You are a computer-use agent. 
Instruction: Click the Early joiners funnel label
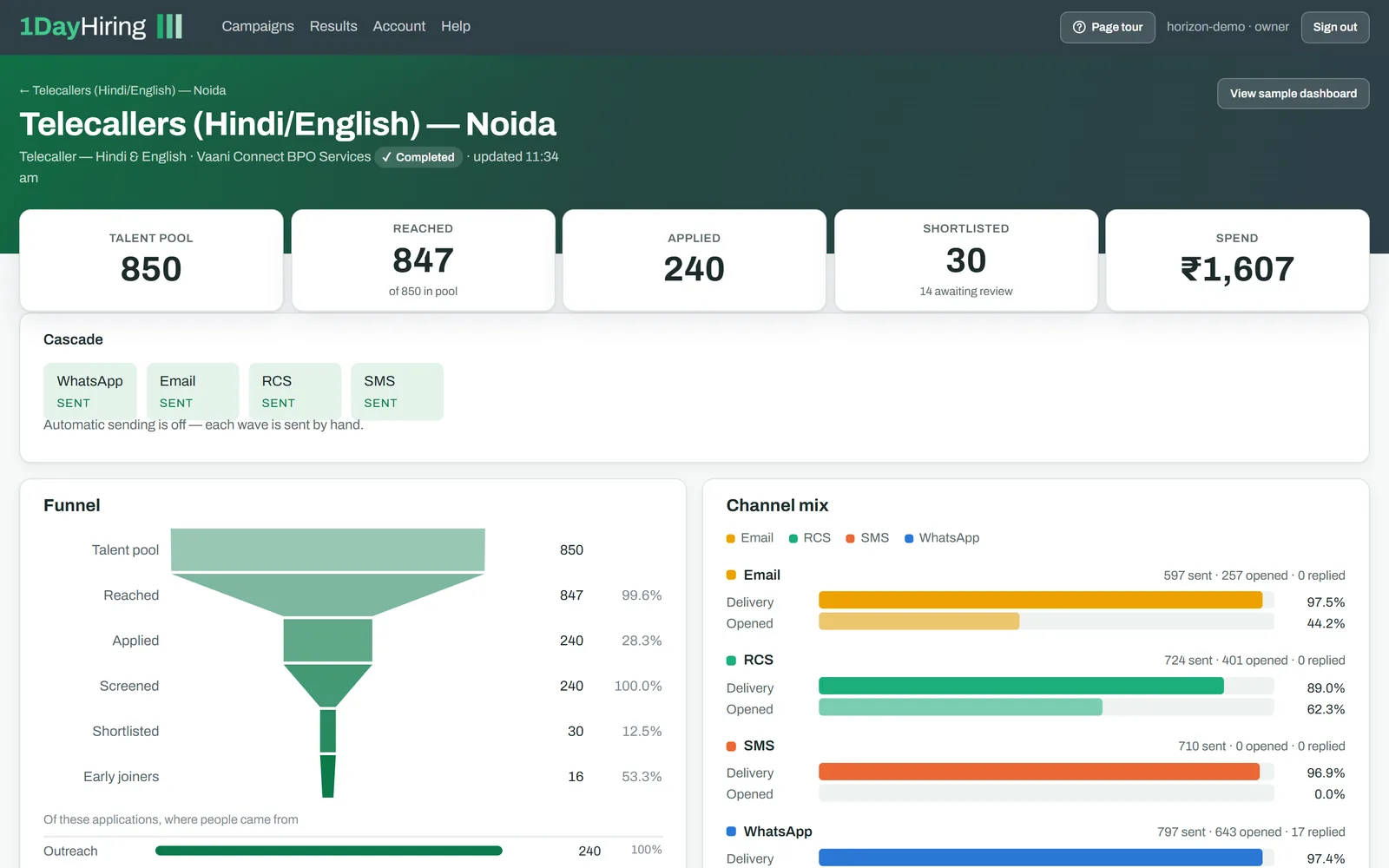point(122,776)
